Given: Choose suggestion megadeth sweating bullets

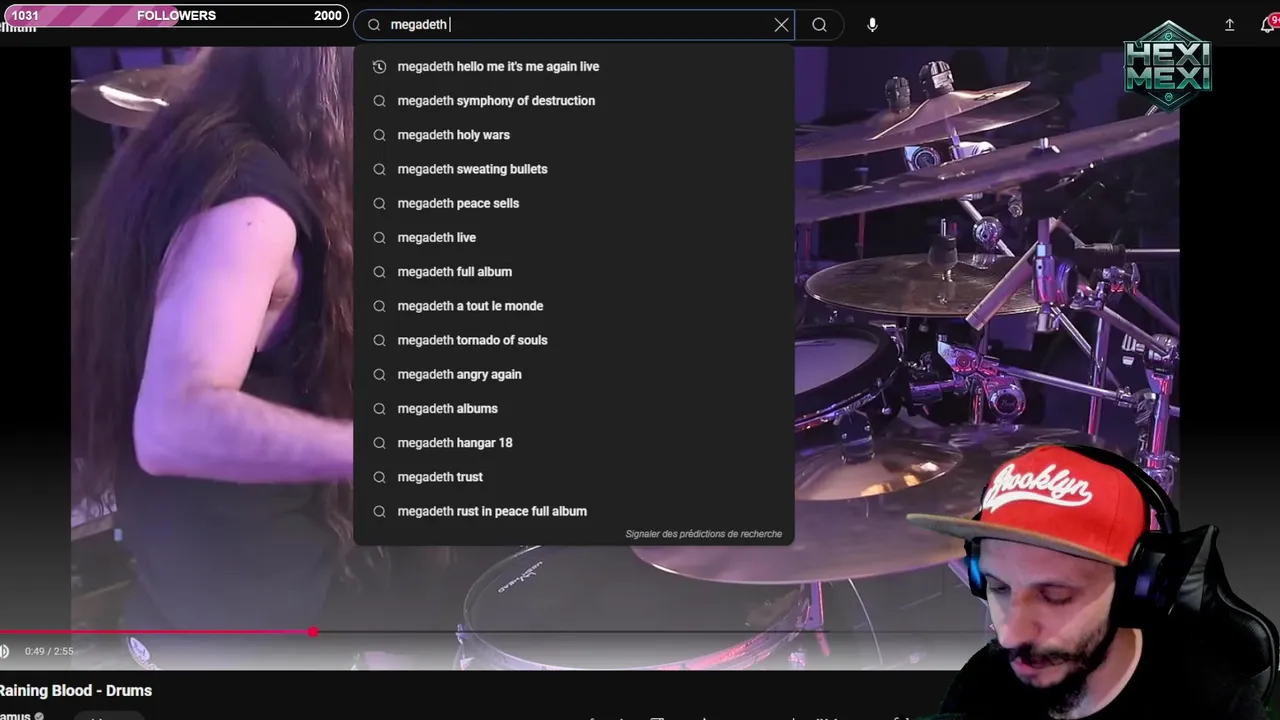Looking at the screenshot, I should (x=574, y=169).
